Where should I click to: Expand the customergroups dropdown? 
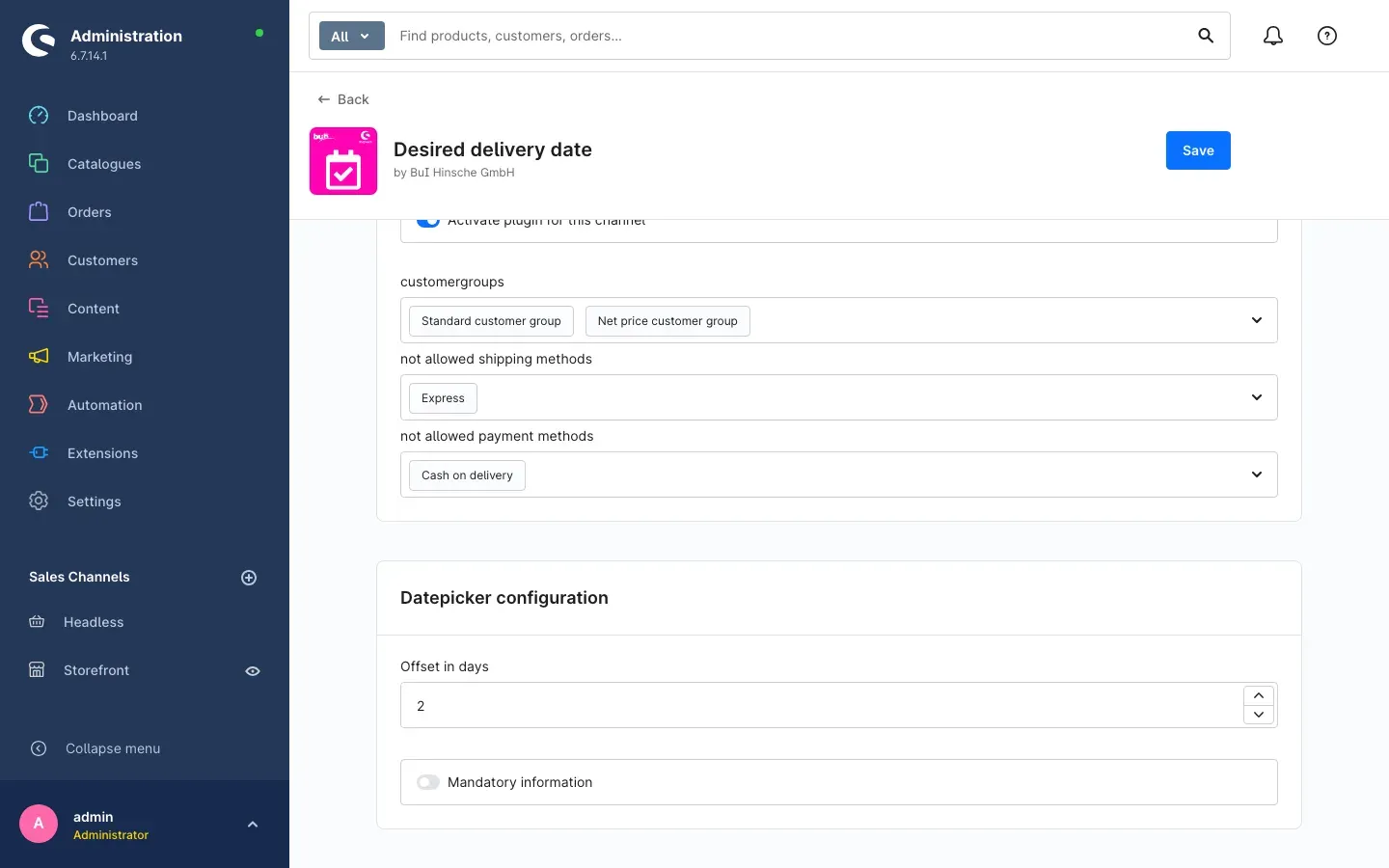(x=1257, y=320)
